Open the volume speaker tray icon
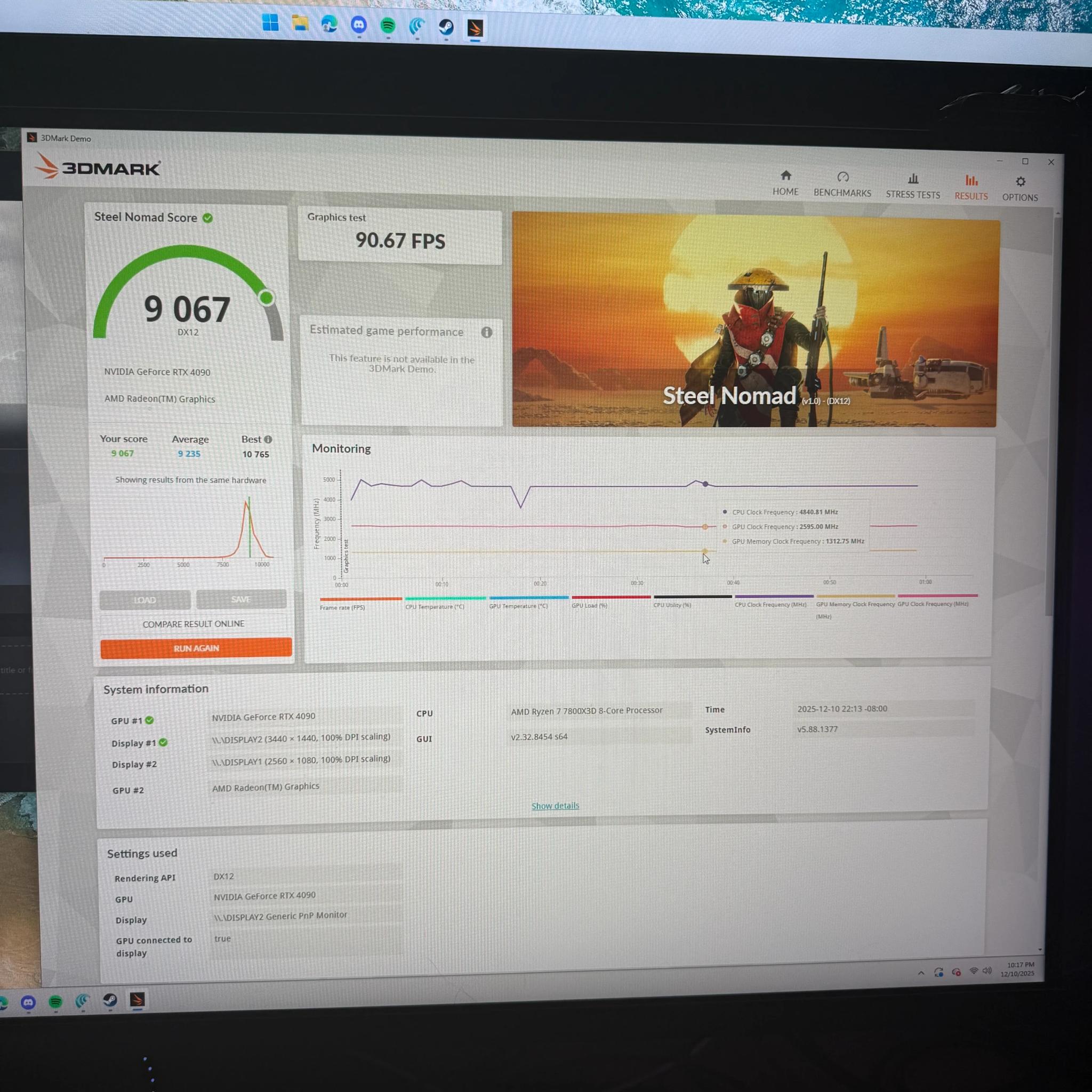 pyautogui.click(x=987, y=970)
